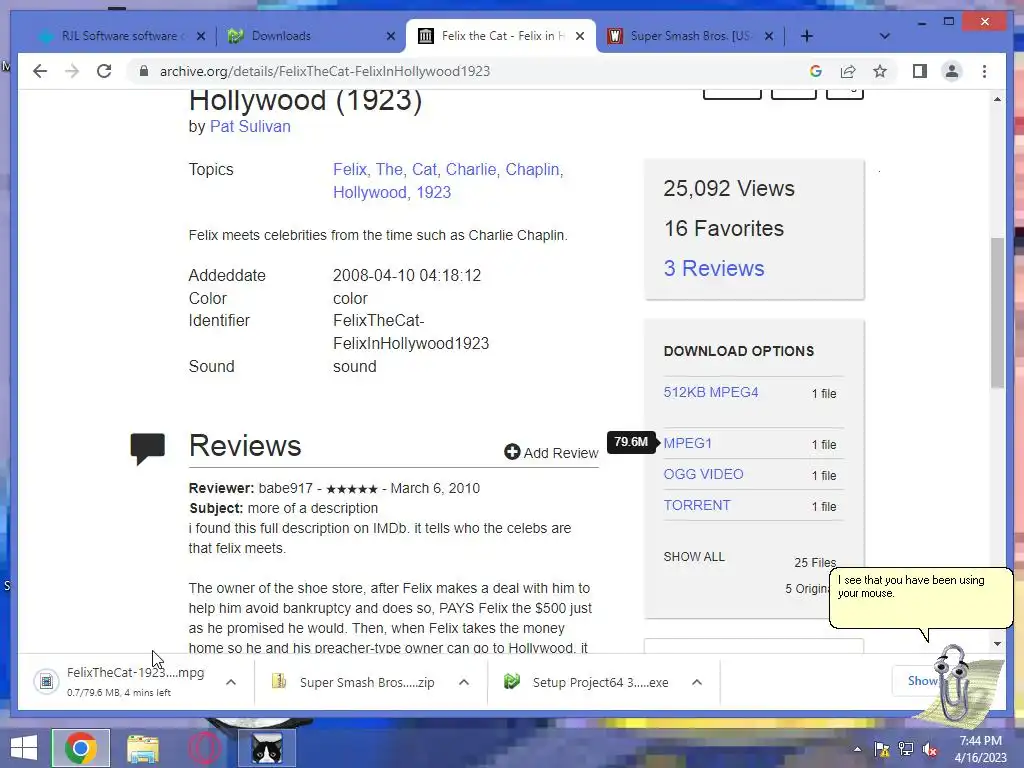The width and height of the screenshot is (1024, 768).
Task: Switch to Downloads tab
Action: [310, 36]
